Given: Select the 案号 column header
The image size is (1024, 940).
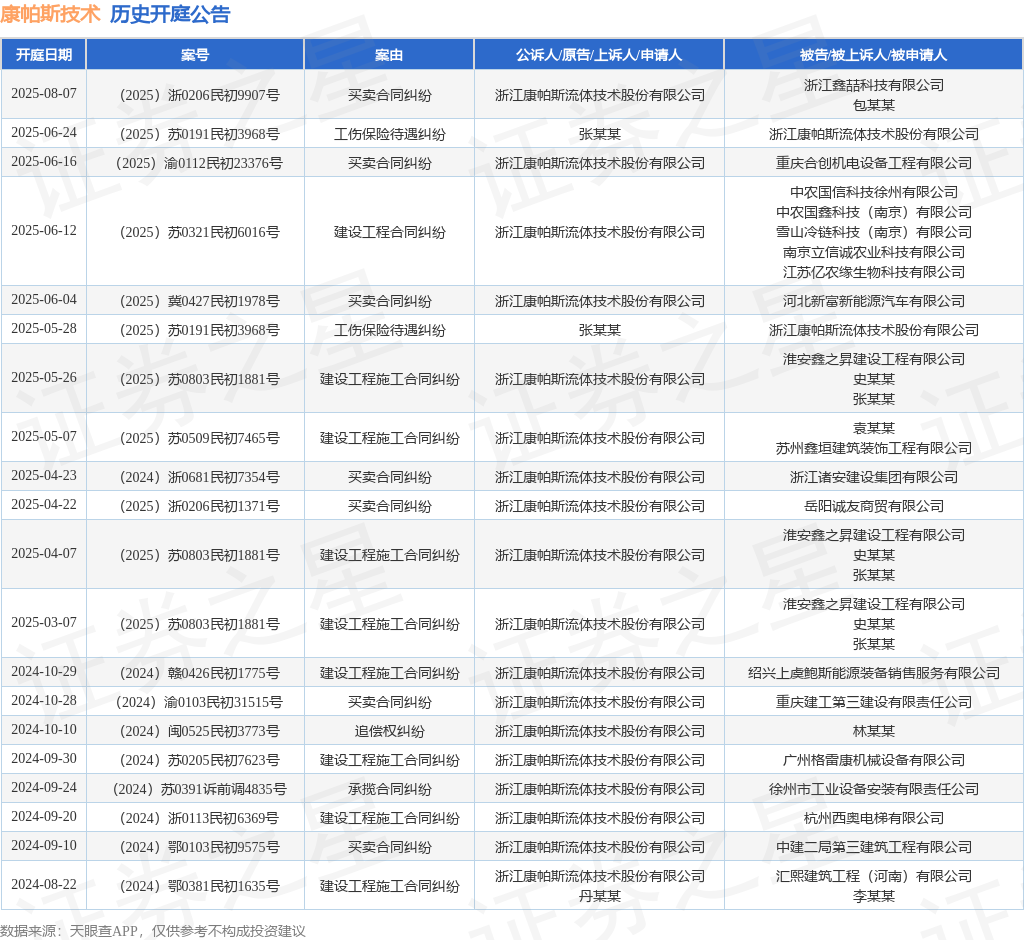Looking at the screenshot, I should [x=195, y=55].
